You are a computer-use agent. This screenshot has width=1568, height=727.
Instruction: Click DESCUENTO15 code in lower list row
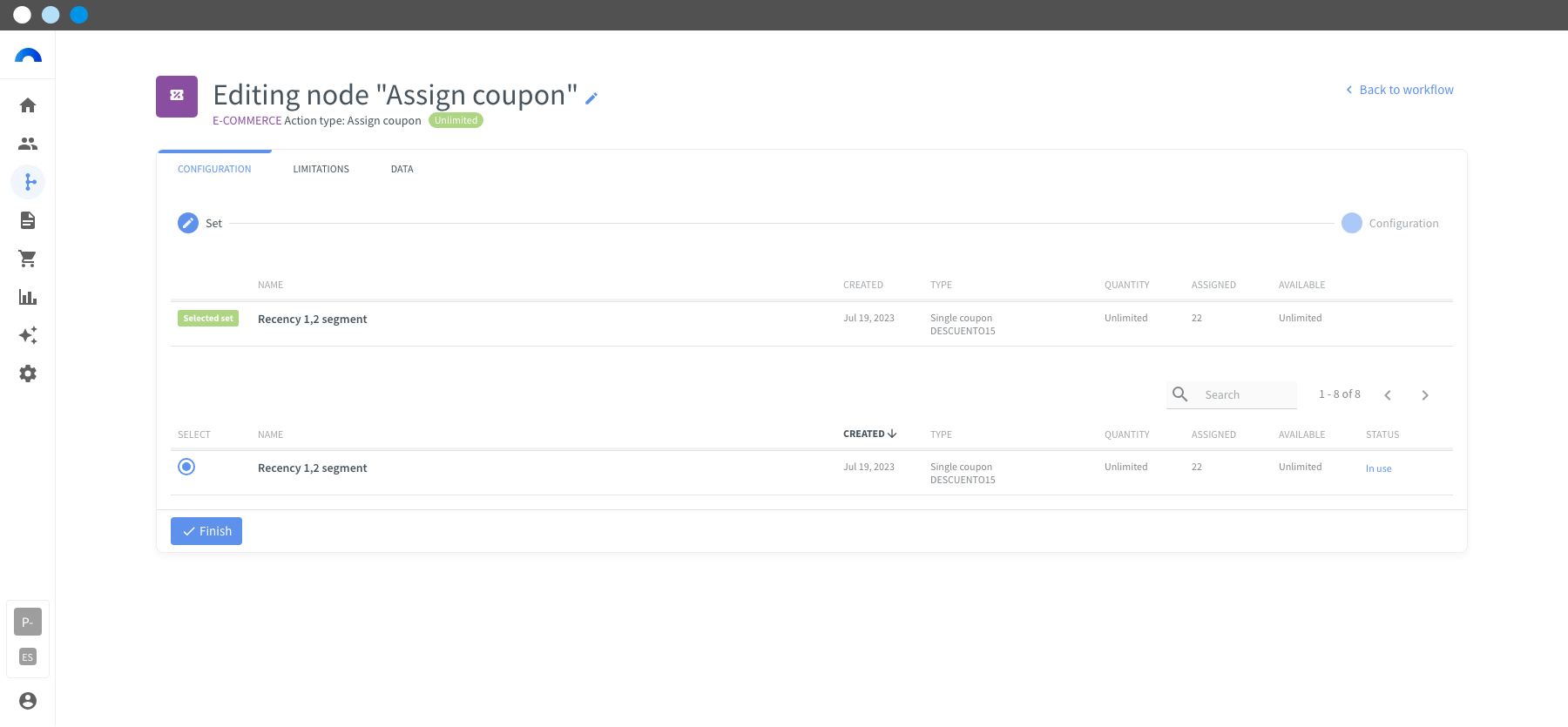click(963, 480)
